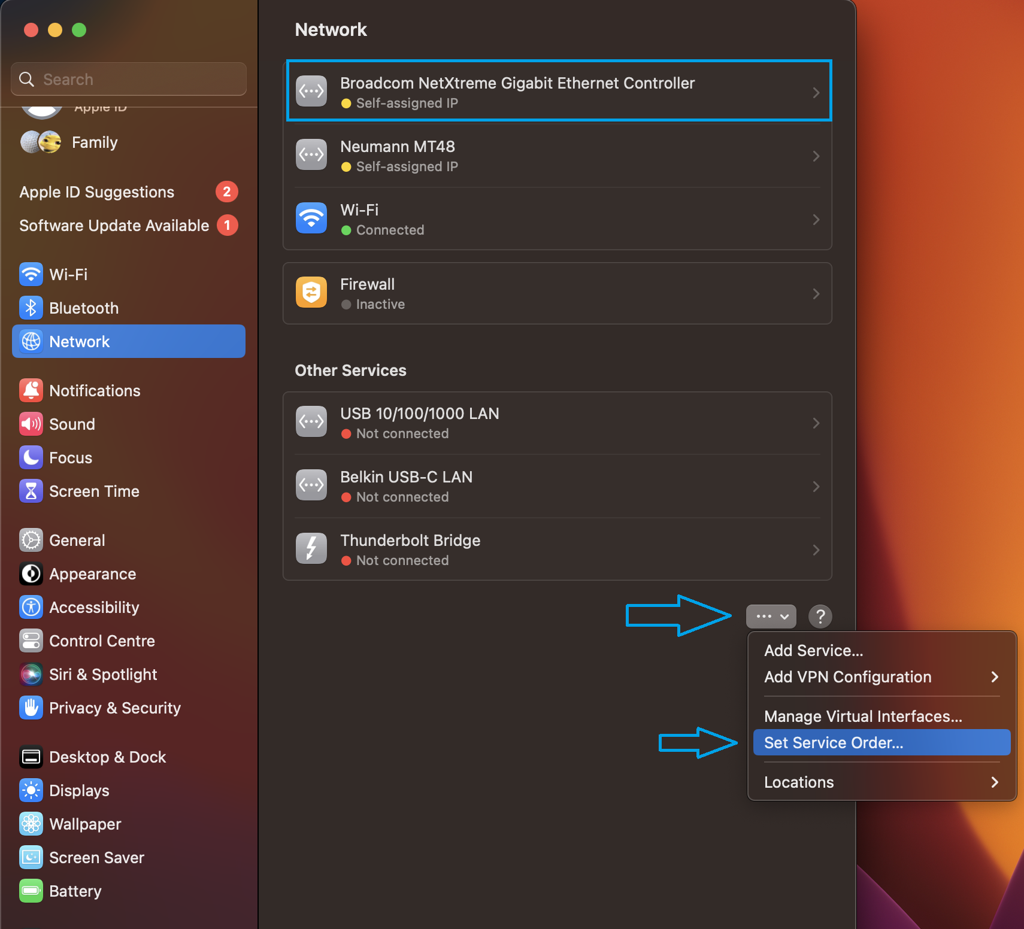Close the System Settings window
The height and width of the screenshot is (929, 1024).
click(31, 30)
